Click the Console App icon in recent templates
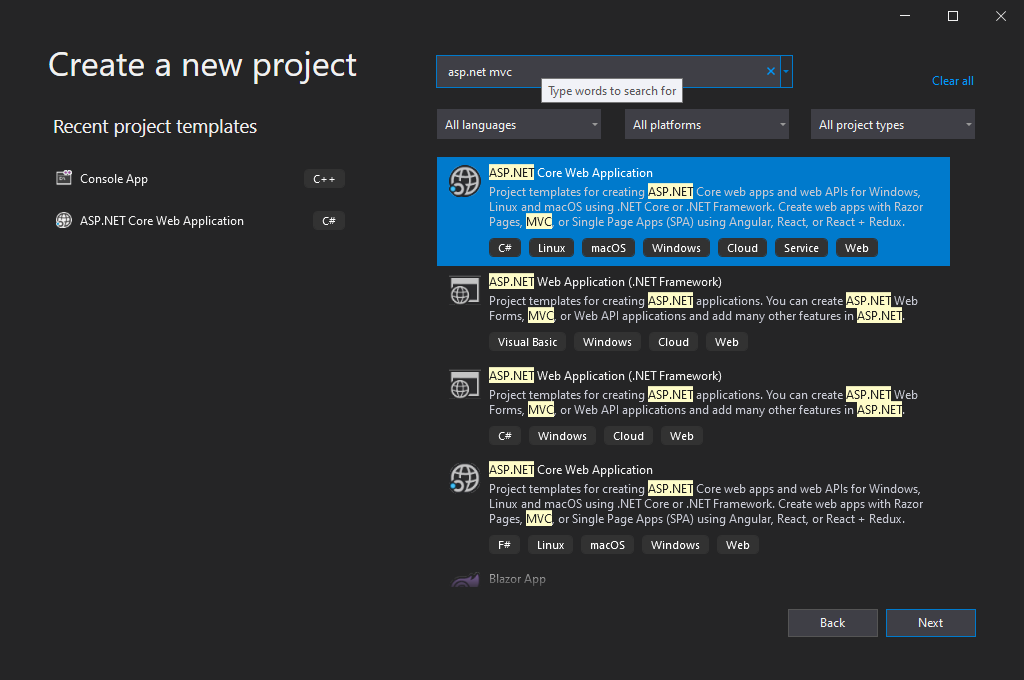The image size is (1024, 680). coord(64,178)
